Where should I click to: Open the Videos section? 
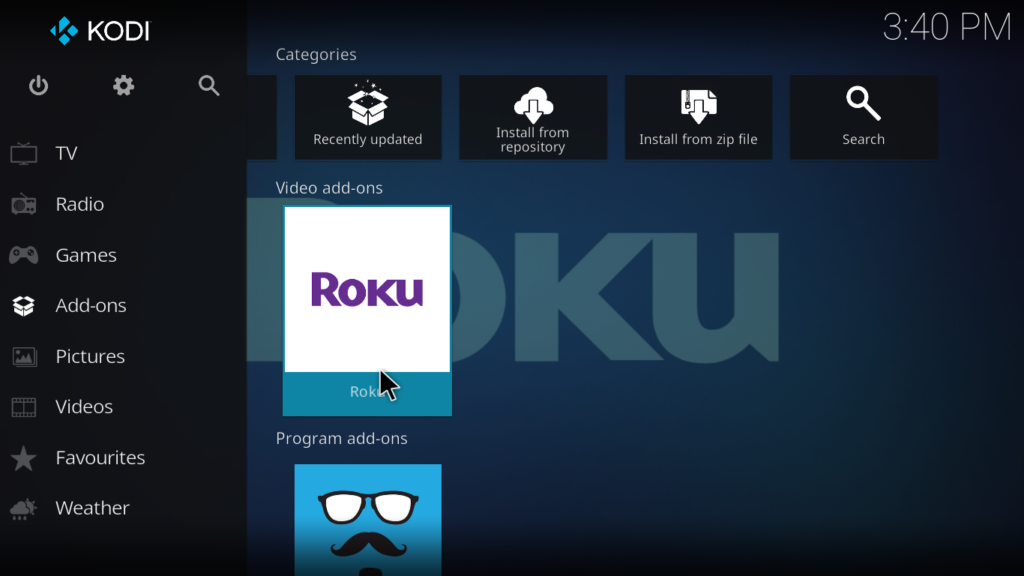(x=84, y=407)
